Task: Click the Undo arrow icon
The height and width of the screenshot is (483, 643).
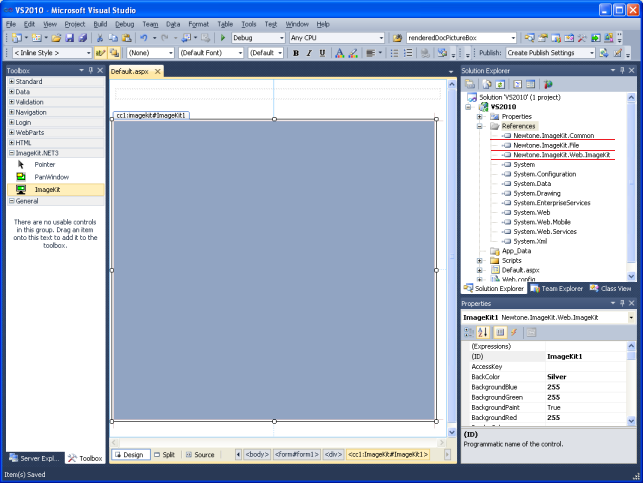Action: click(144, 38)
